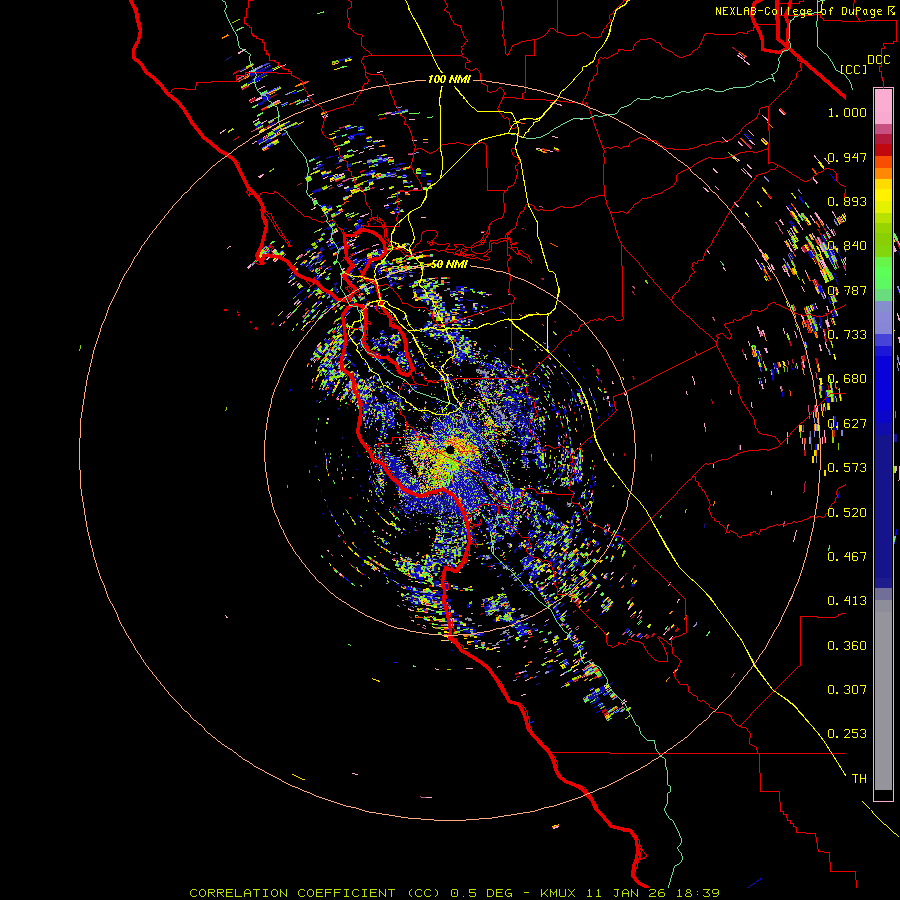The image size is (900, 900).
Task: Click the 0.307 legend value
Action: 847,689
